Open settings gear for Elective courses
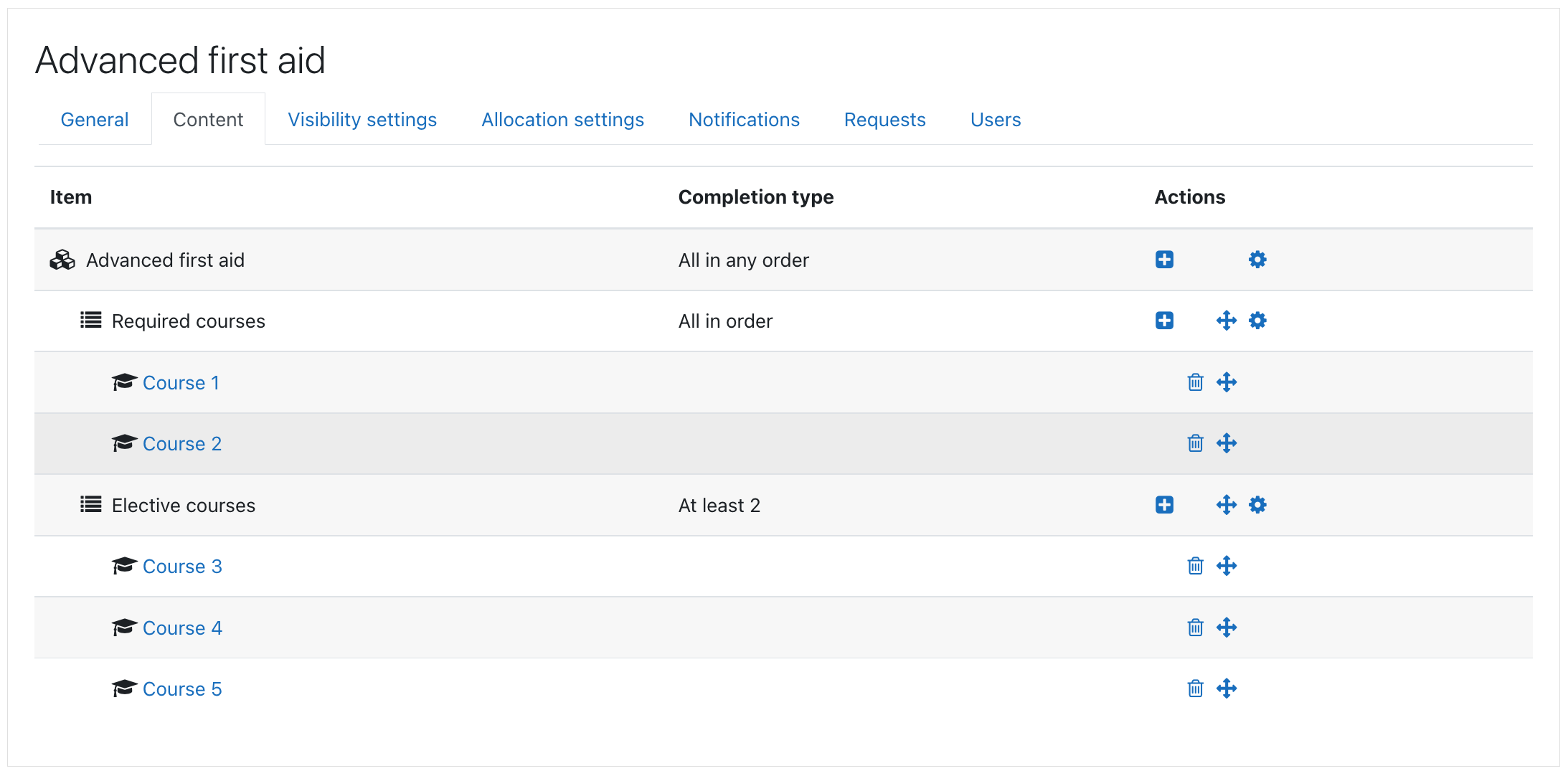The width and height of the screenshot is (1568, 776). [x=1257, y=505]
